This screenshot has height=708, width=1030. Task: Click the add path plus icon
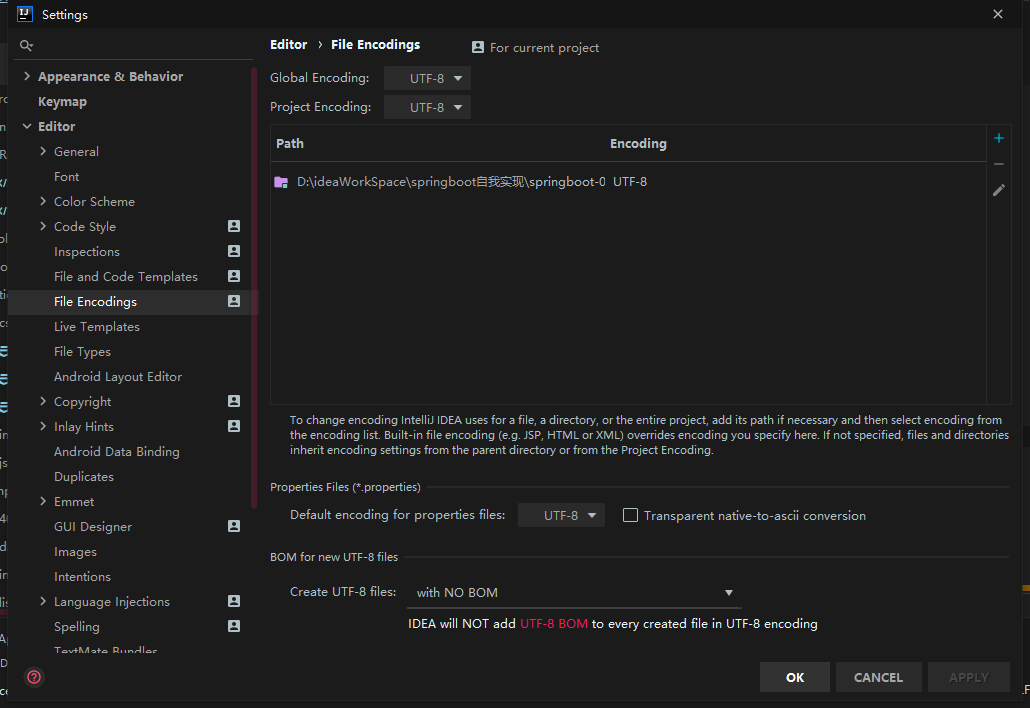point(998,139)
